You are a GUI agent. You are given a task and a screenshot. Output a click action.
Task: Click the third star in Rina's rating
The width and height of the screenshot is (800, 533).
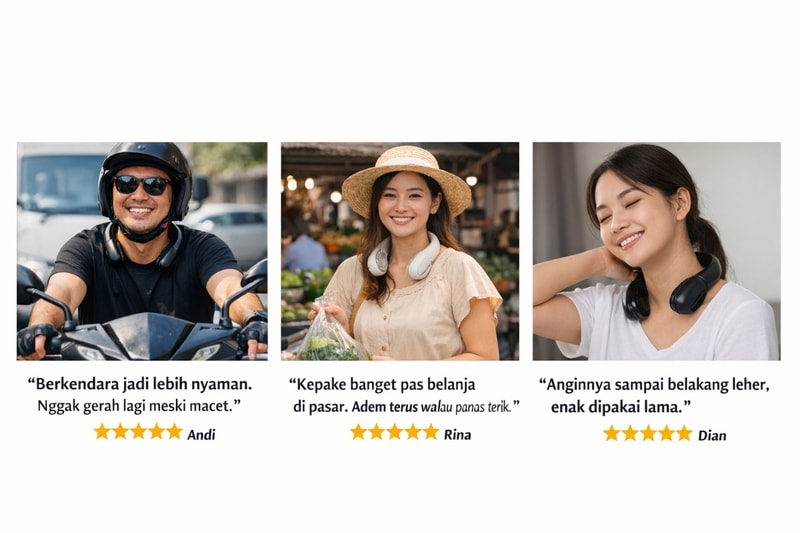point(395,432)
